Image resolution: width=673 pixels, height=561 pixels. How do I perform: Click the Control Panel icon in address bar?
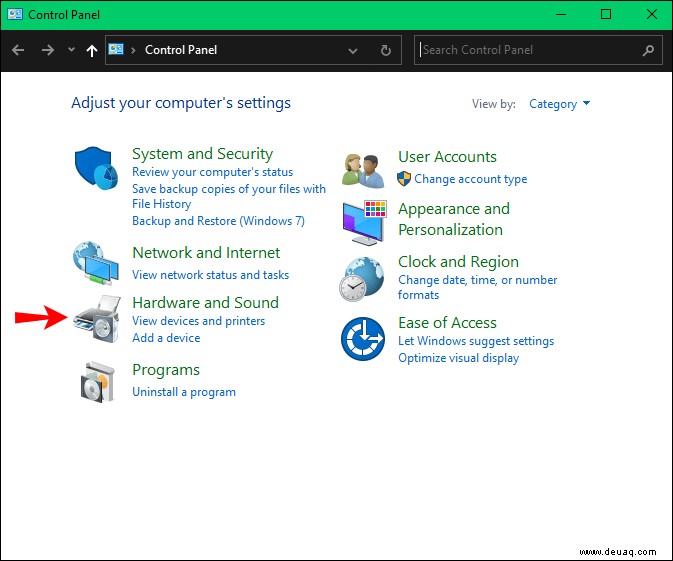[x=116, y=49]
